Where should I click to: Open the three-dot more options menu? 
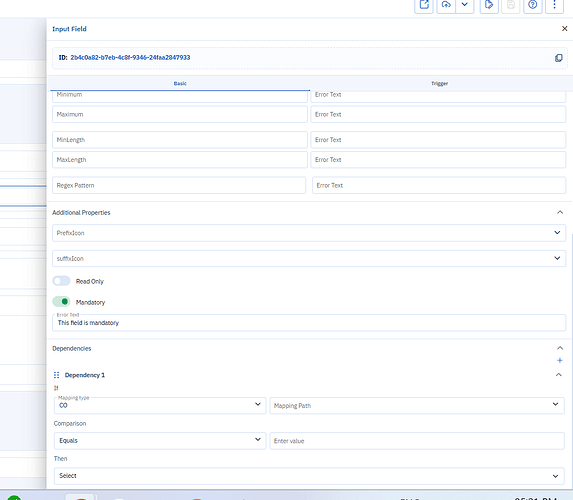tap(554, 5)
